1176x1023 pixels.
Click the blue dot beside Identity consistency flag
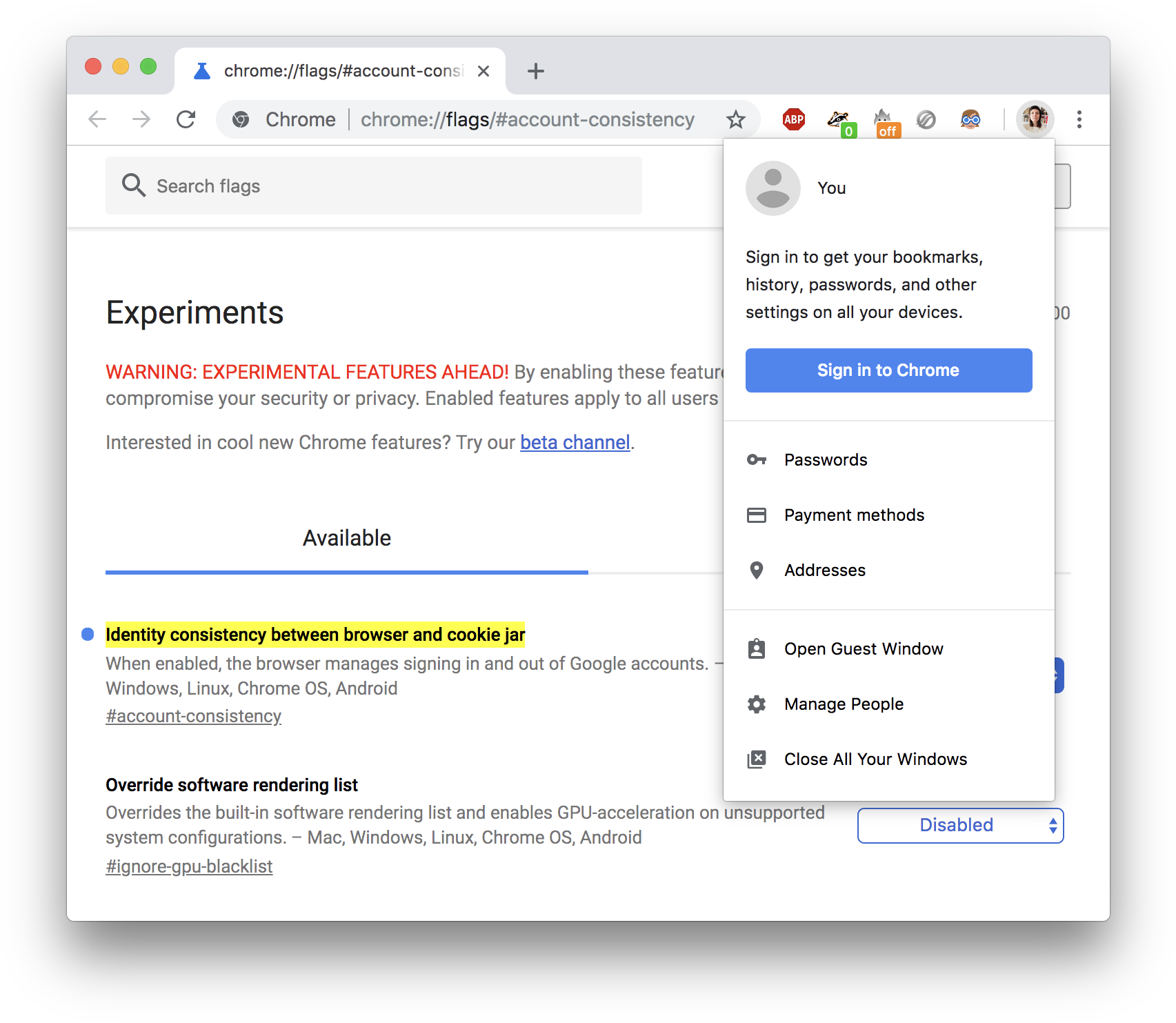coord(88,634)
